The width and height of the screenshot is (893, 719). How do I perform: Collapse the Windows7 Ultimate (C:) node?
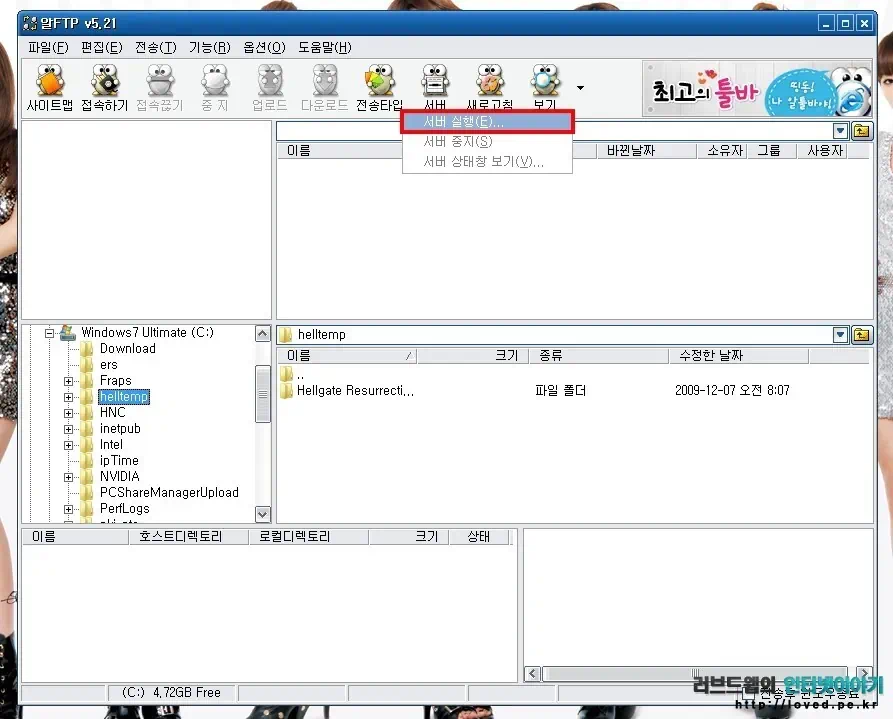pos(50,333)
